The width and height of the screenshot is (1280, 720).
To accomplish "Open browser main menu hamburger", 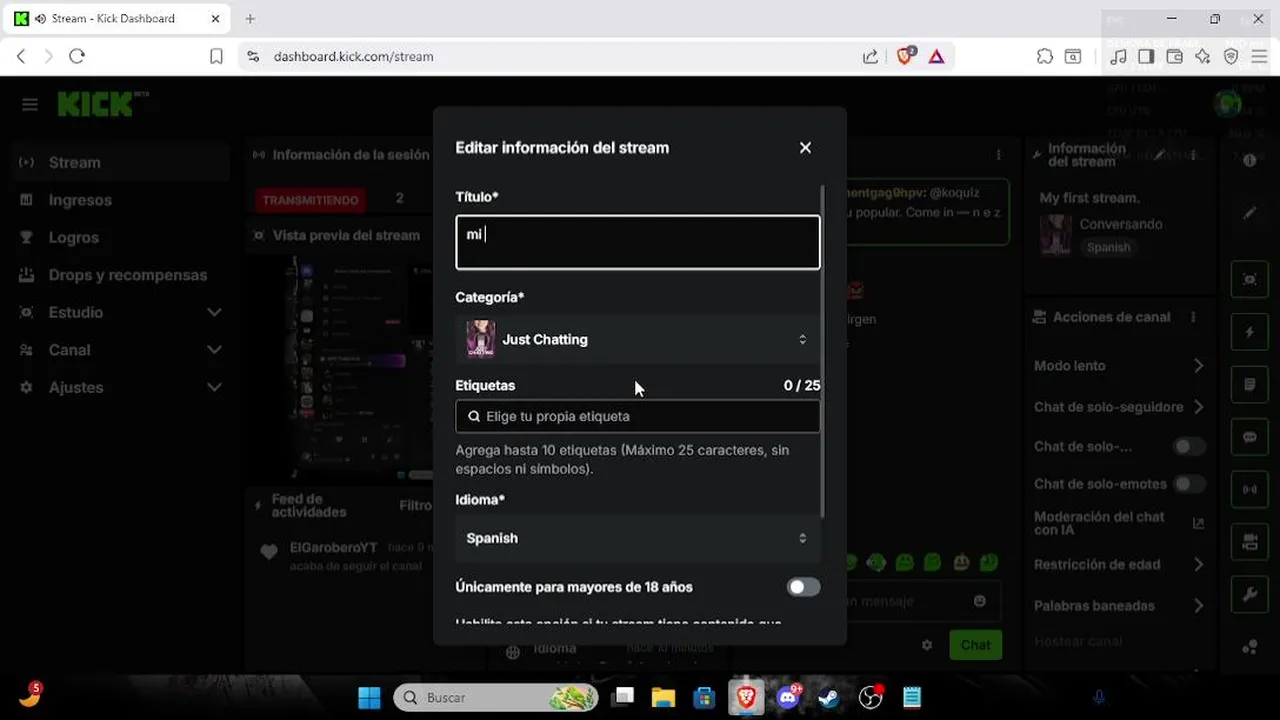I will (1259, 57).
